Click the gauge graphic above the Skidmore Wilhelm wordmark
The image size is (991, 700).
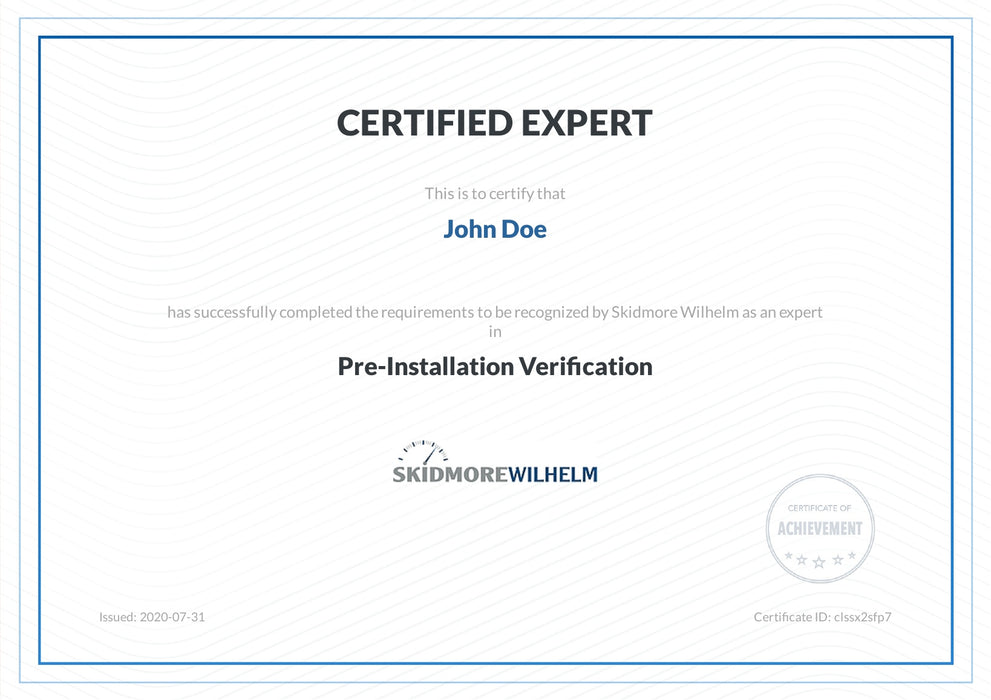point(423,452)
